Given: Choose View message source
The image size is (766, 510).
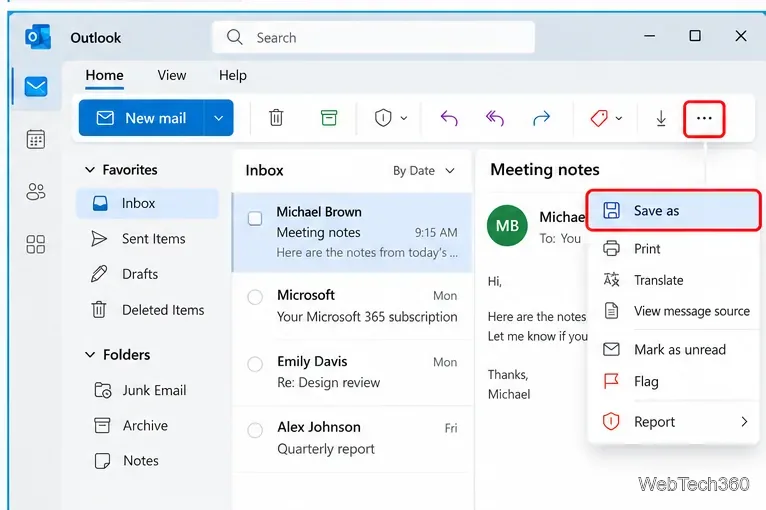Looking at the screenshot, I should click(673, 311).
